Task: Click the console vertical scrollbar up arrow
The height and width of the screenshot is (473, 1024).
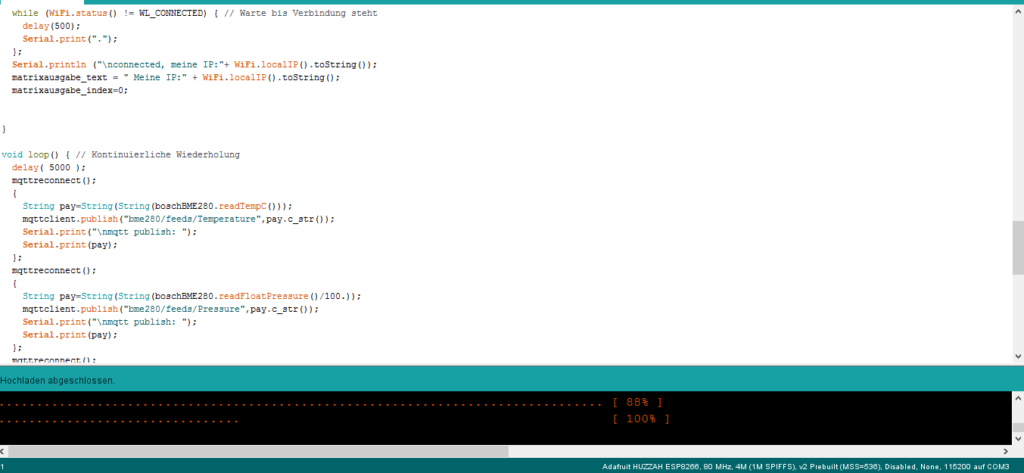Action: tap(1017, 397)
